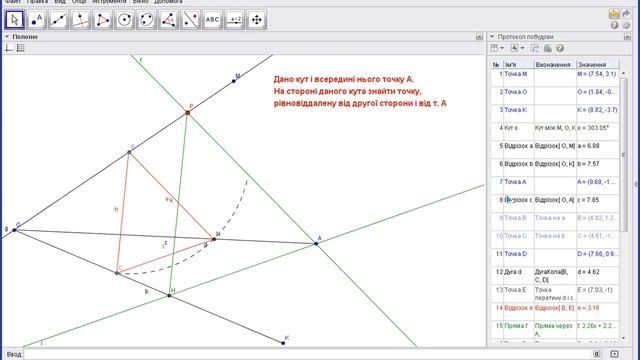Open the Вид menu
The height and width of the screenshot is (360, 640).
point(60,2)
